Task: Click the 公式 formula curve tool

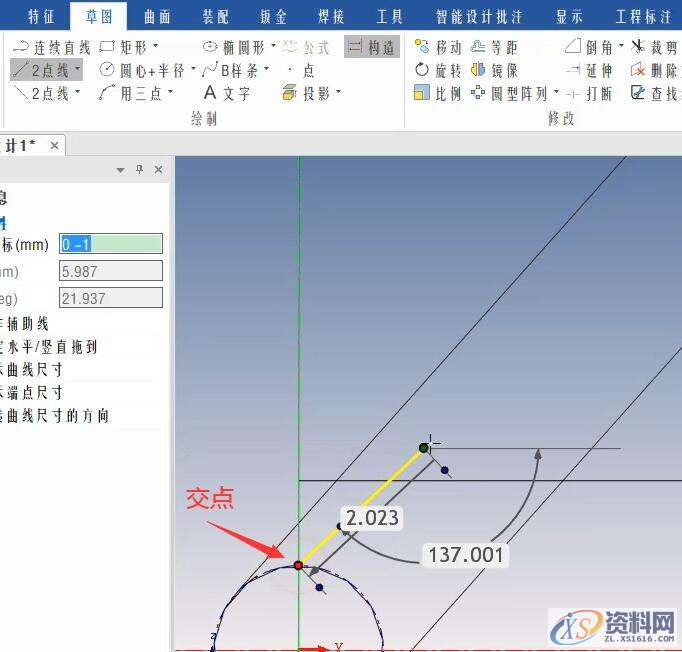Action: pyautogui.click(x=306, y=47)
